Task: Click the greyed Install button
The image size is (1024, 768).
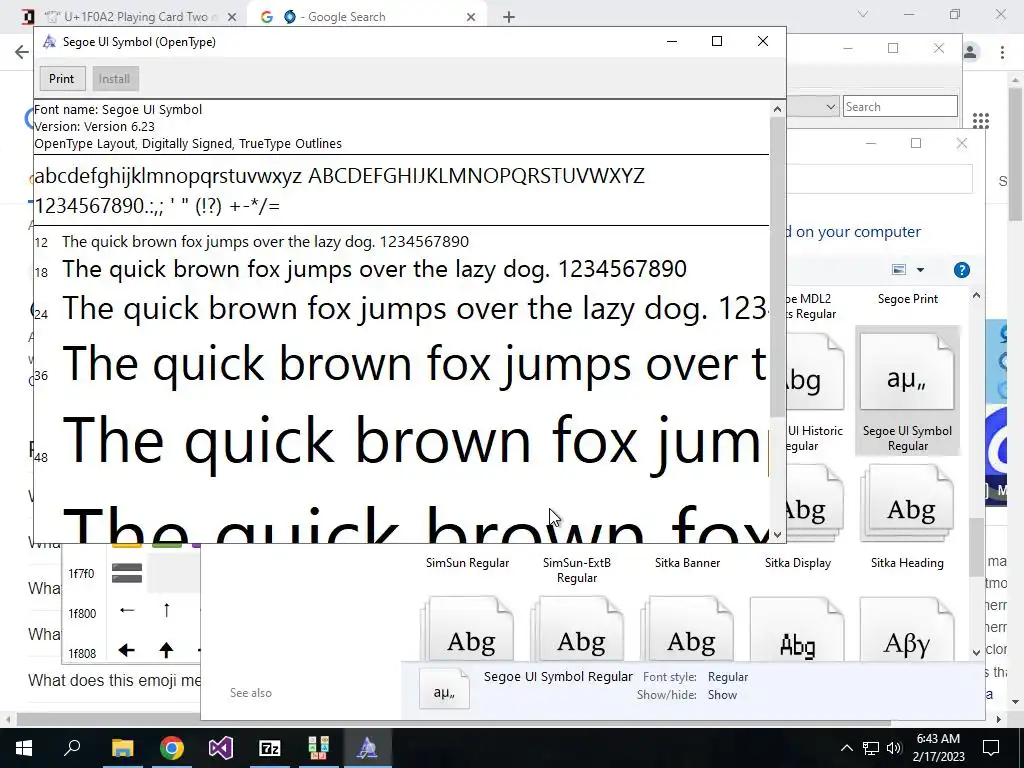Action: coord(114,78)
